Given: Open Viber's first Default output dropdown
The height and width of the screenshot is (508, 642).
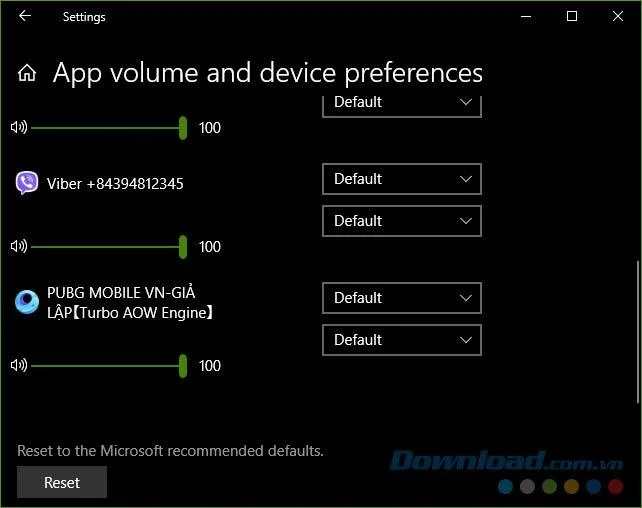Looking at the screenshot, I should tap(402, 179).
